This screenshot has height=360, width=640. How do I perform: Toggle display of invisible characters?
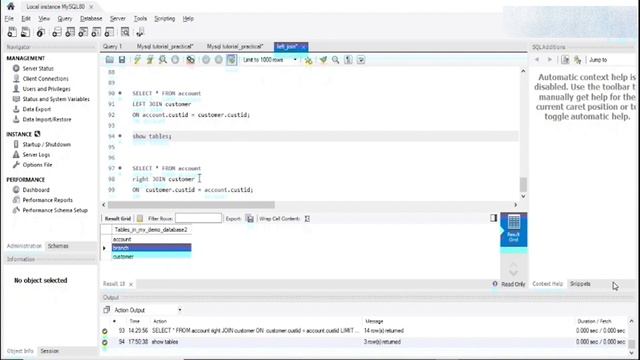[348, 60]
